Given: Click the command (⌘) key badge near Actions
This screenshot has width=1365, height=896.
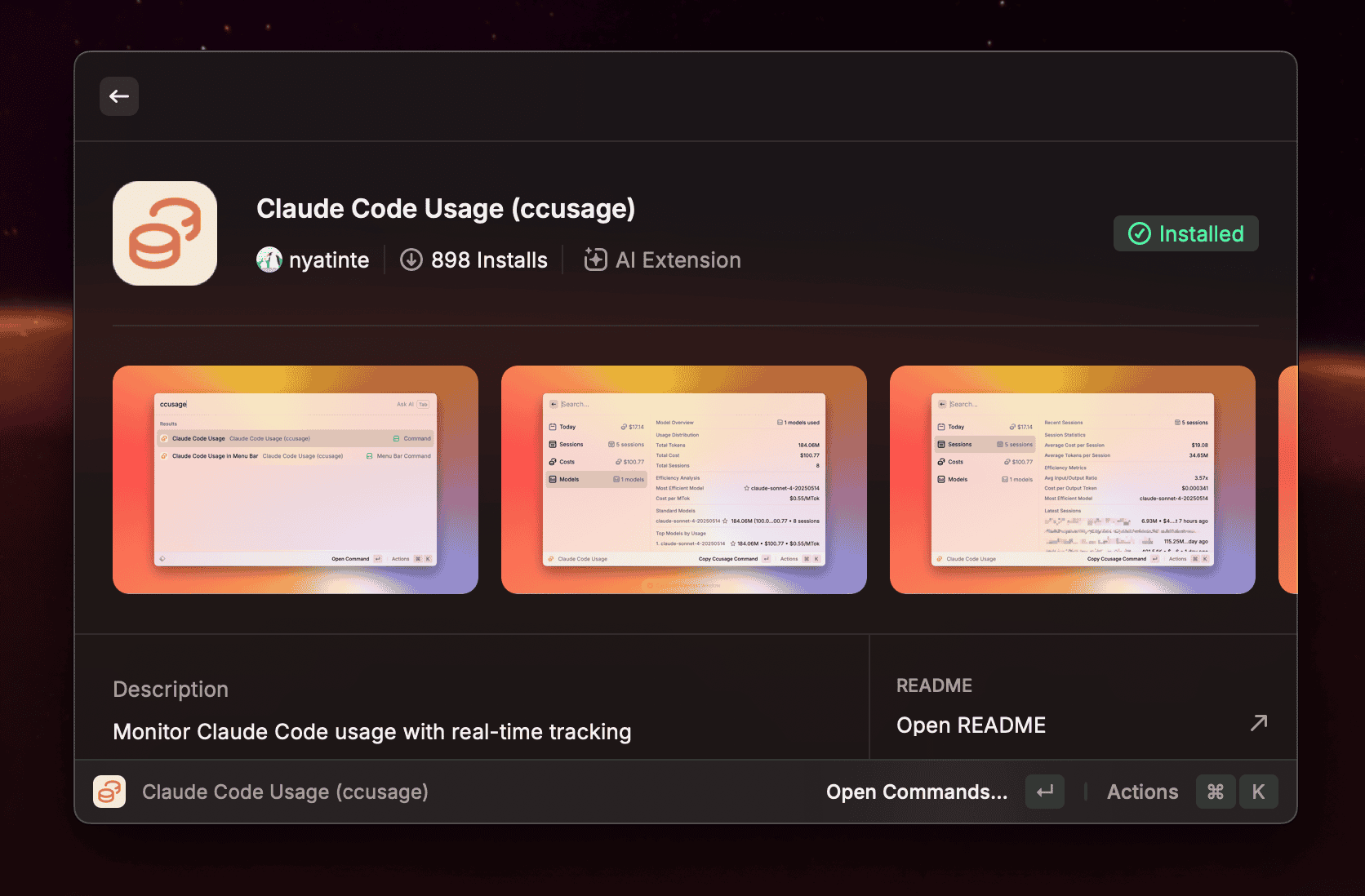Looking at the screenshot, I should coord(1216,792).
